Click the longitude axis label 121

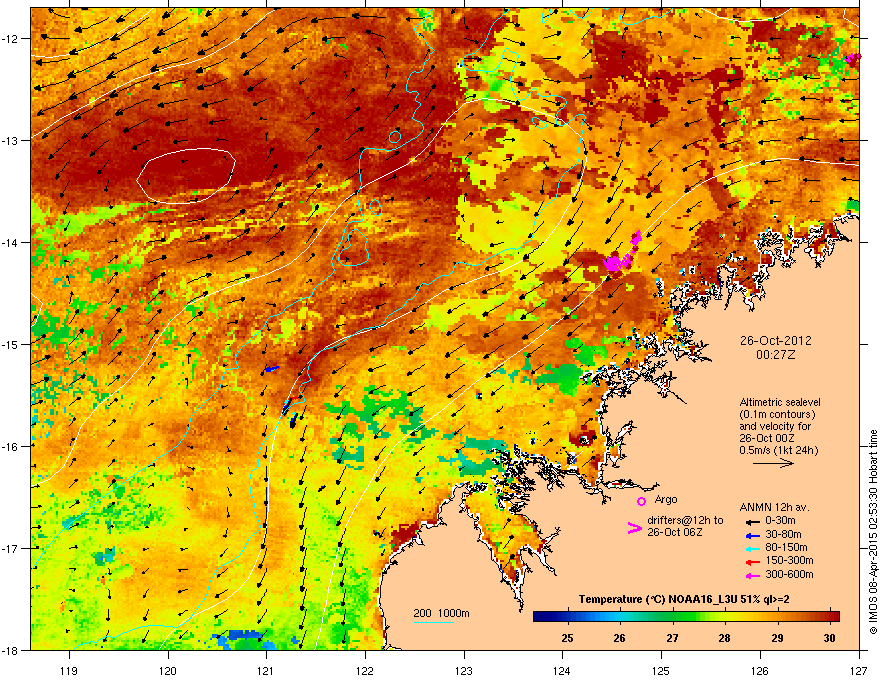[266, 670]
